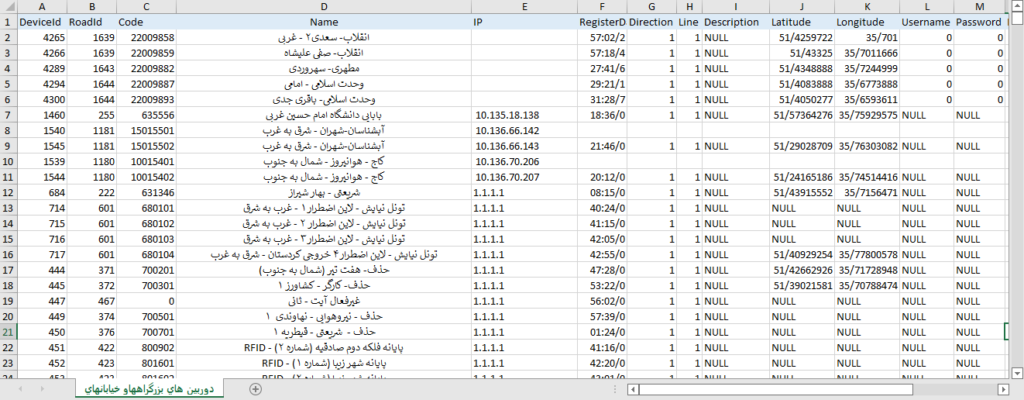Select the cell with code 22009858

[146, 37]
